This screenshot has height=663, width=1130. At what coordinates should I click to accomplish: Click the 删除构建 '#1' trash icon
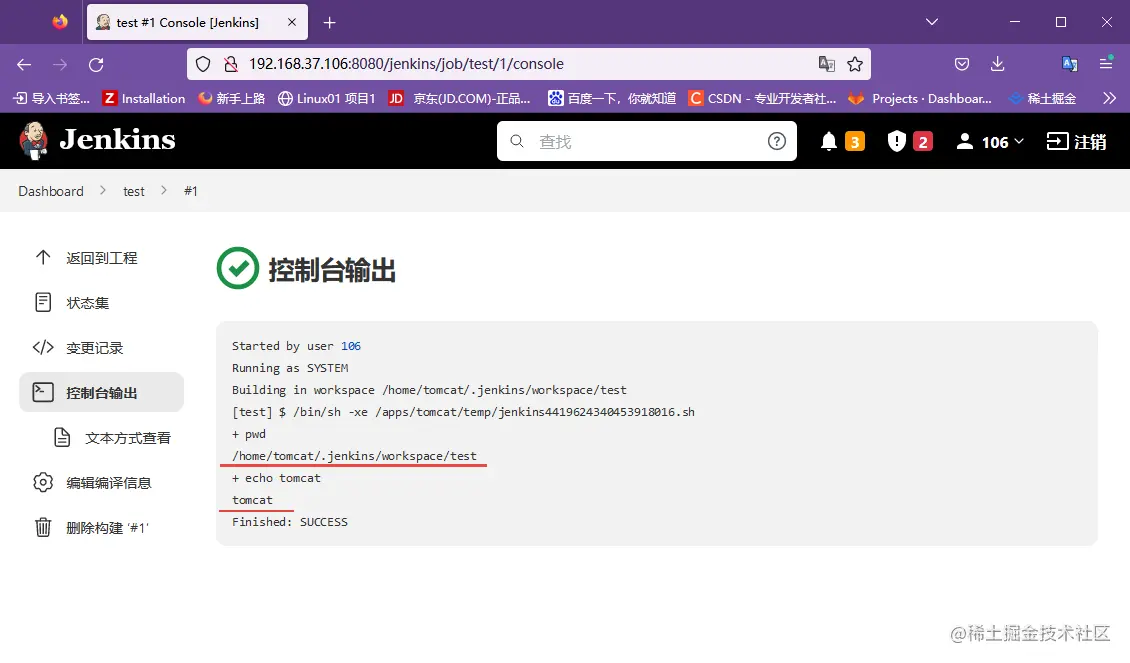click(44, 527)
